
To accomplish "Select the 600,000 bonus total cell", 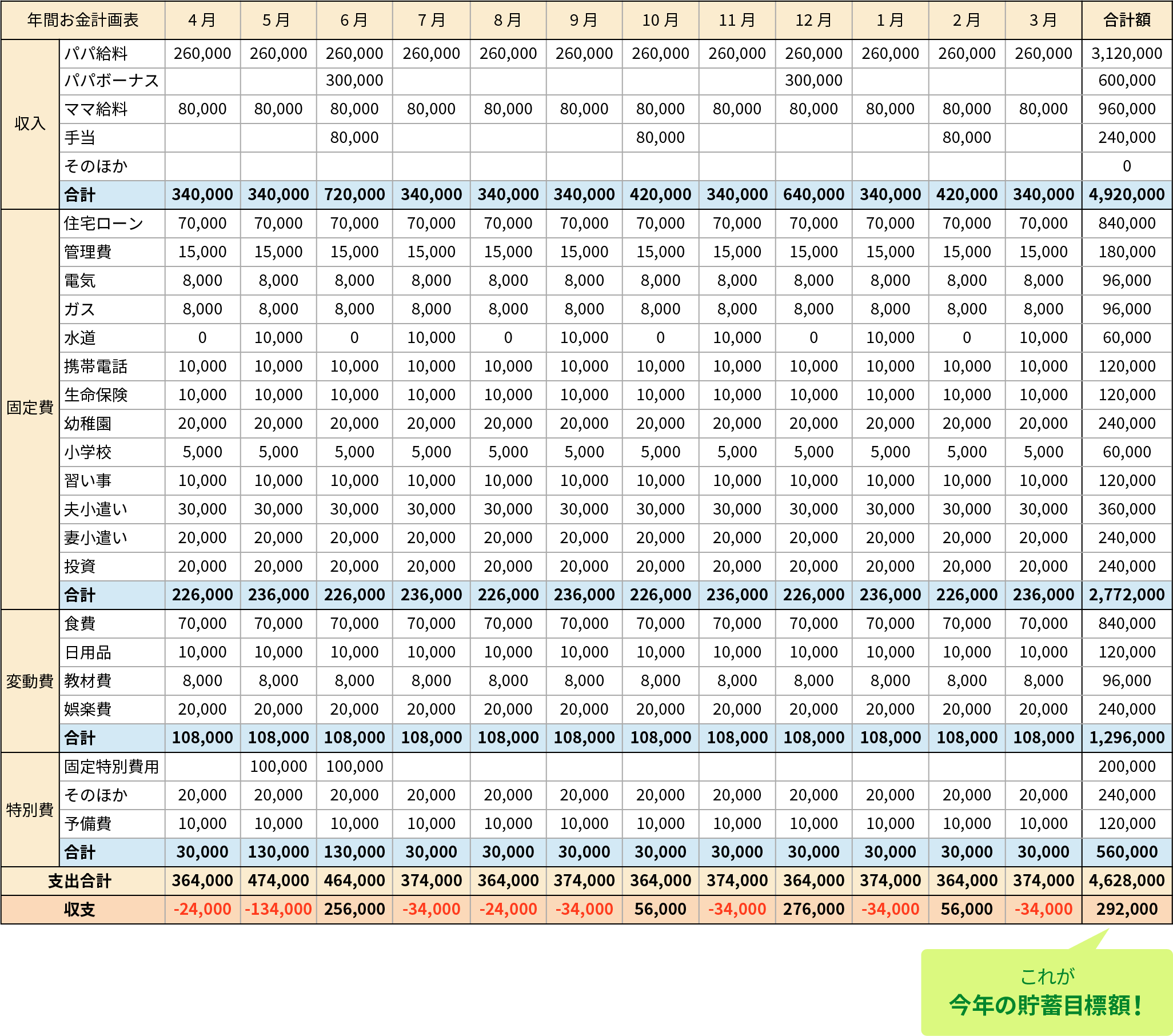I will pos(1127,81).
